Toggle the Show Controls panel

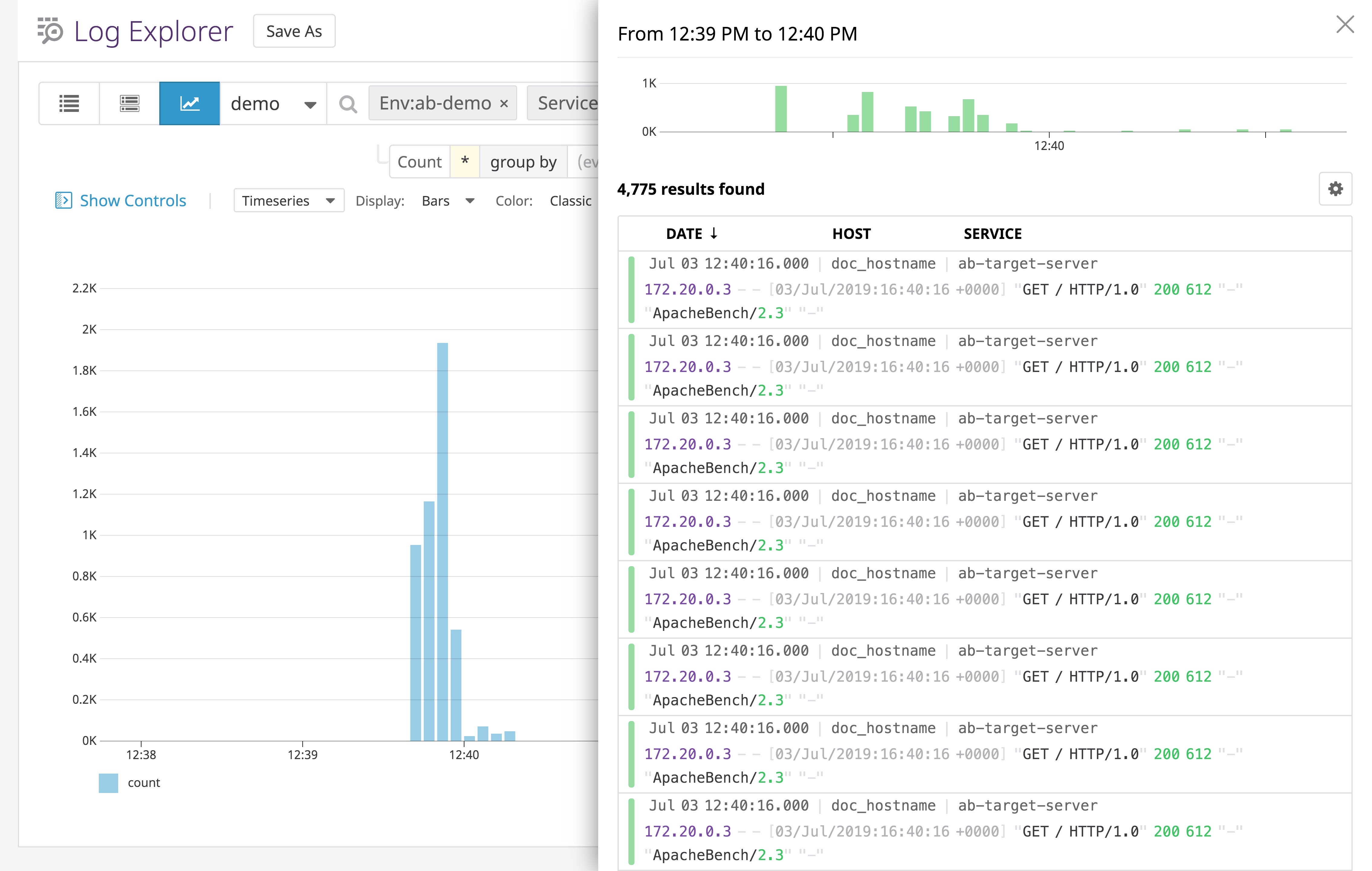[x=123, y=200]
